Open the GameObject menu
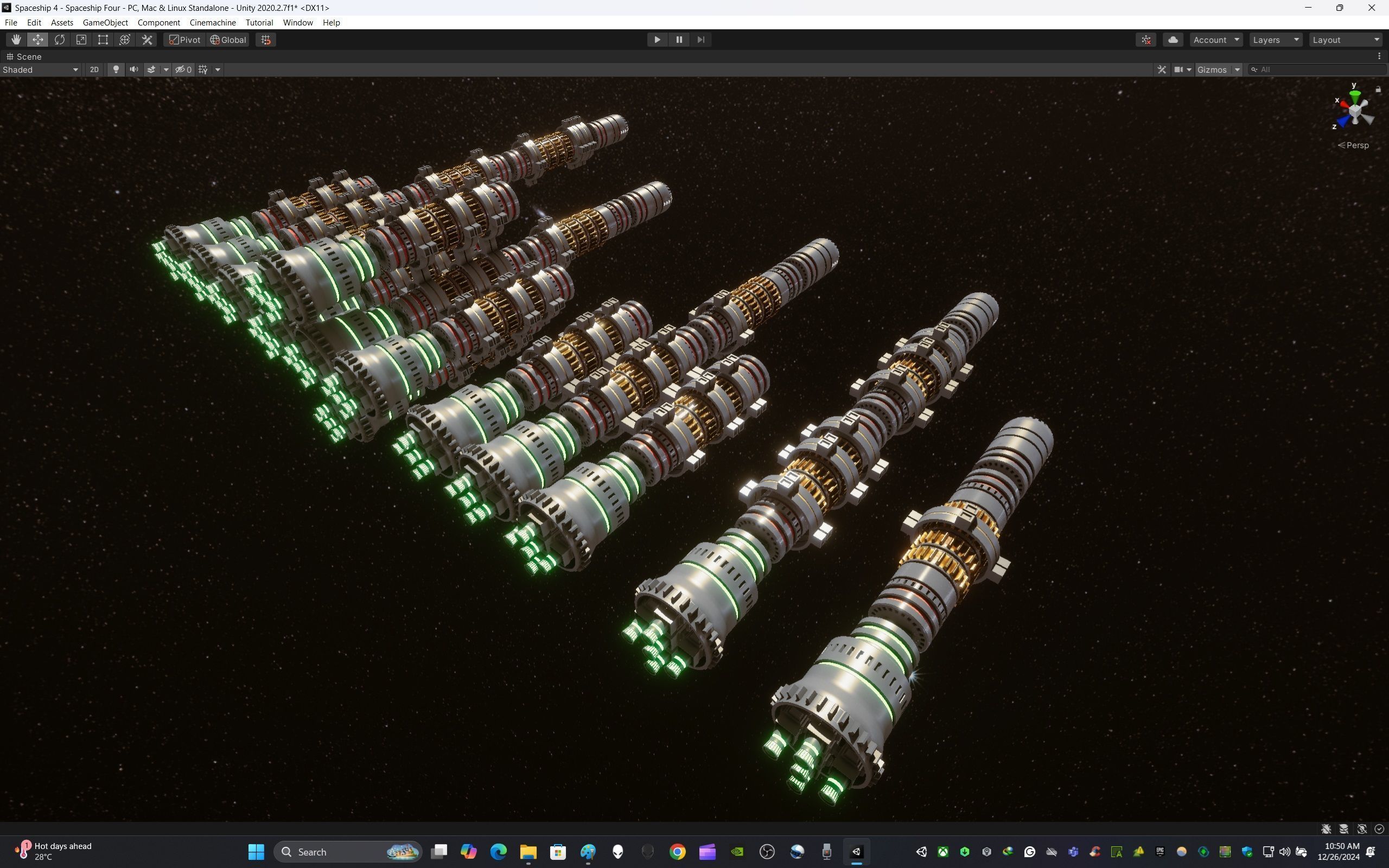The height and width of the screenshot is (868, 1389). (x=105, y=22)
